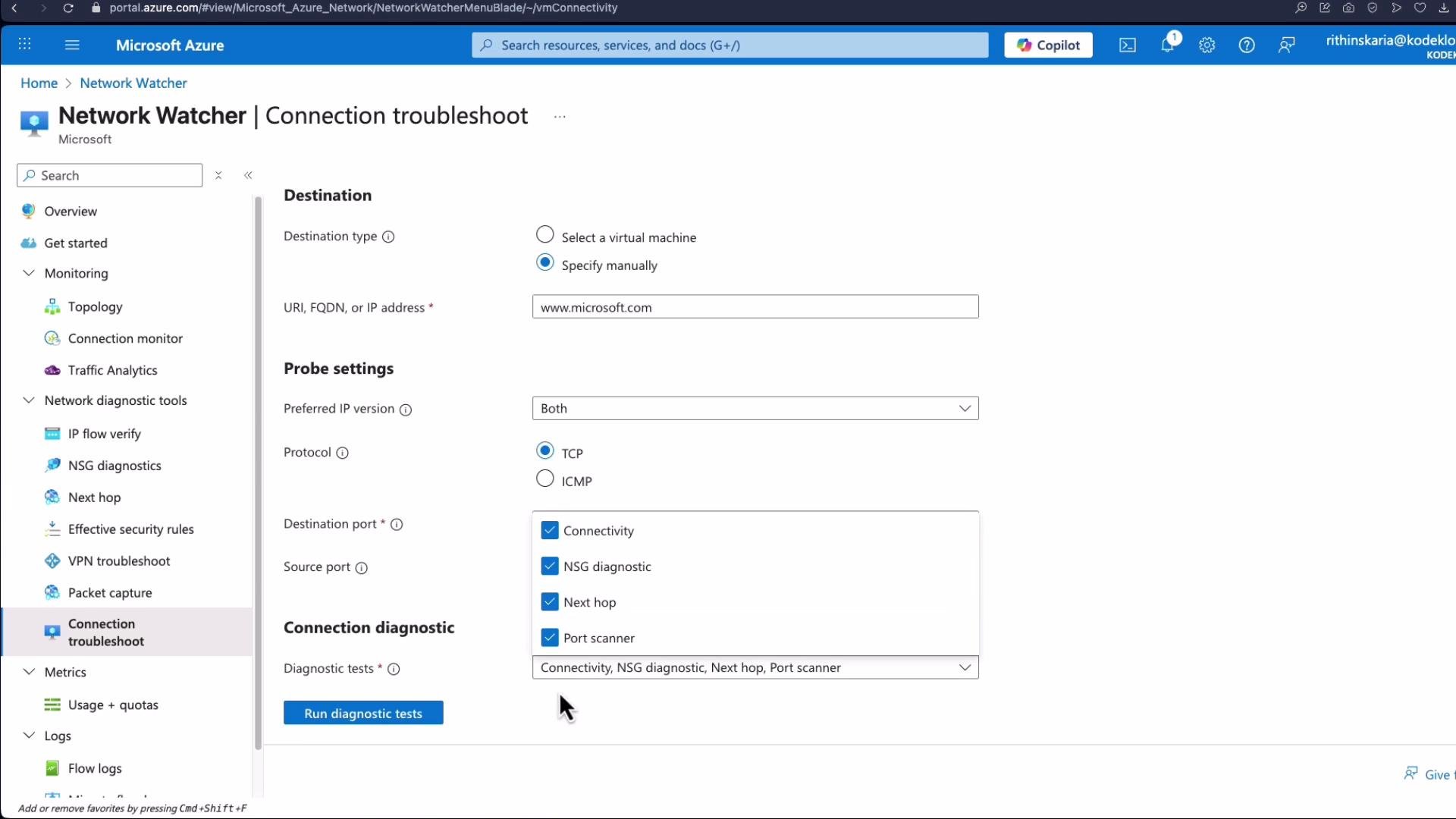Go to Home breadcrumb
Viewport: 1456px width, 819px height.
pos(39,83)
